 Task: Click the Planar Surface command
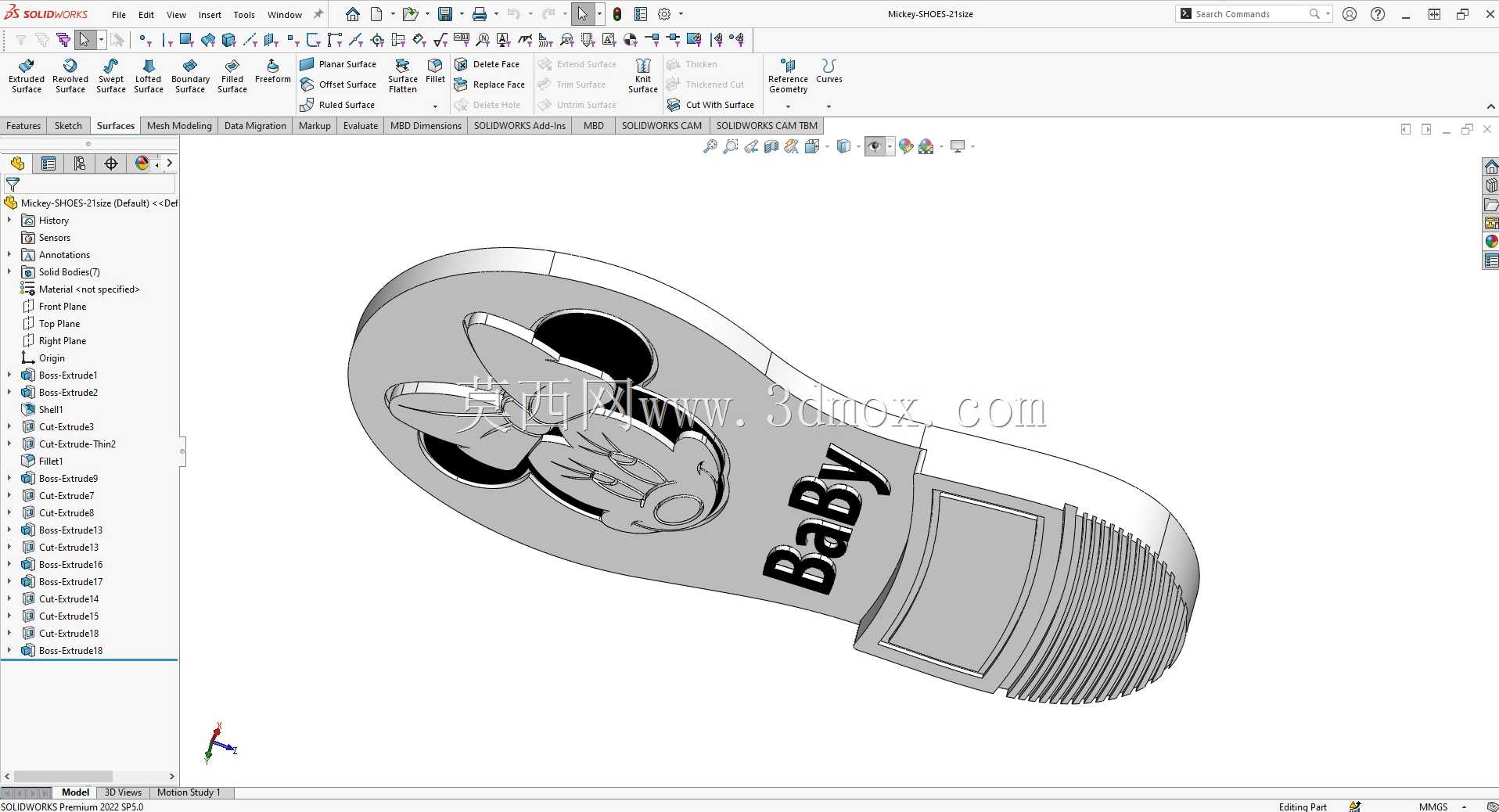coord(338,64)
